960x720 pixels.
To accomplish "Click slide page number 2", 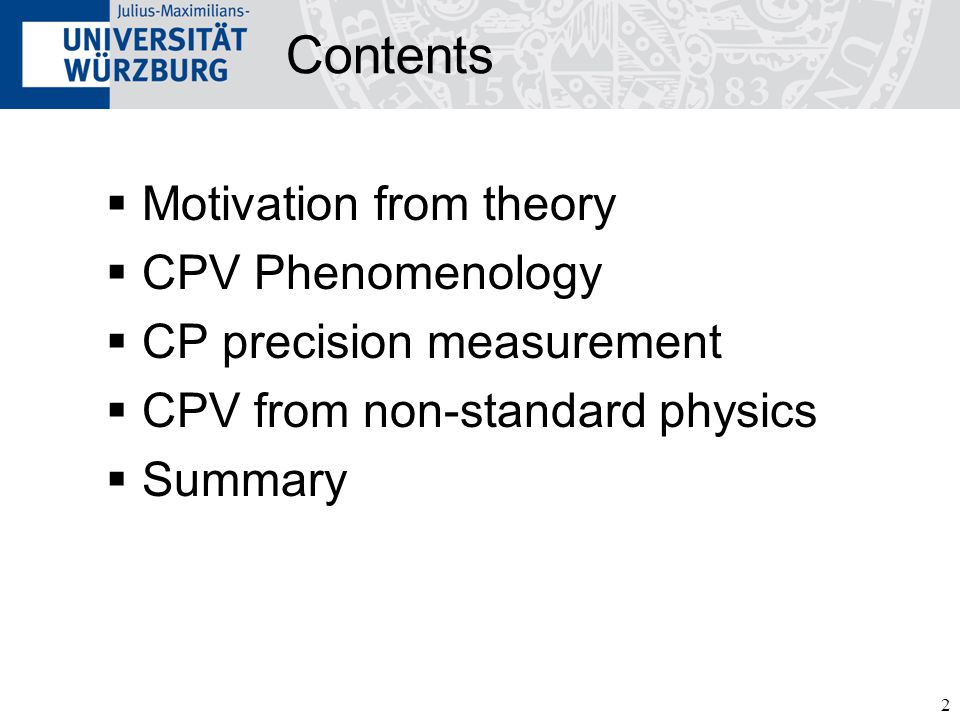I will click(945, 705).
